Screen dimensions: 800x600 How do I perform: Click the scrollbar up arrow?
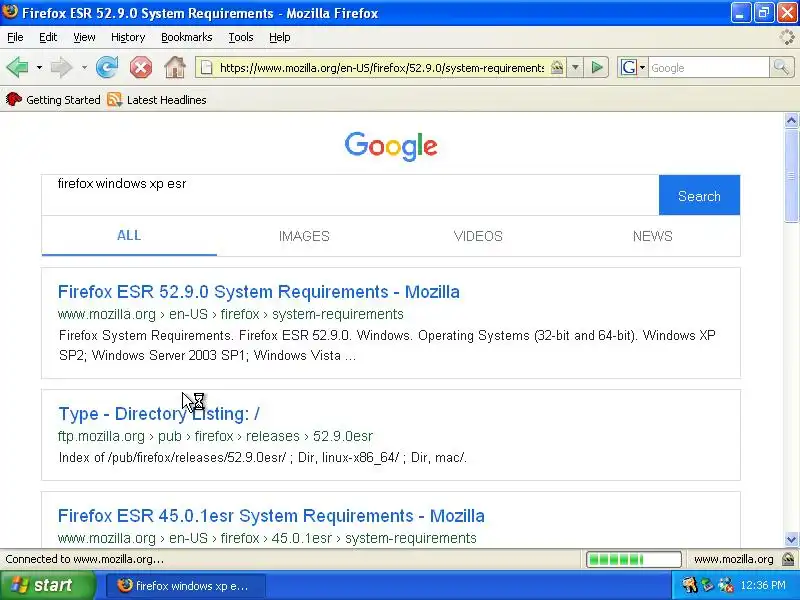click(x=791, y=120)
